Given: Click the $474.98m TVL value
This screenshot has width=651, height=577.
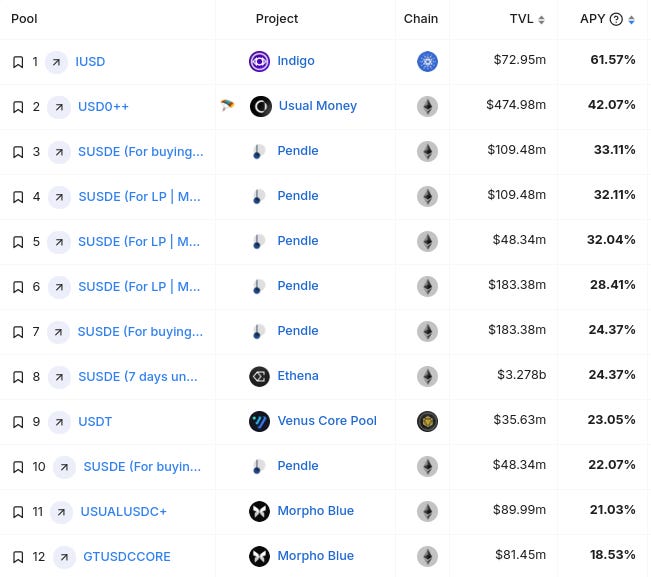Looking at the screenshot, I should [x=516, y=105].
